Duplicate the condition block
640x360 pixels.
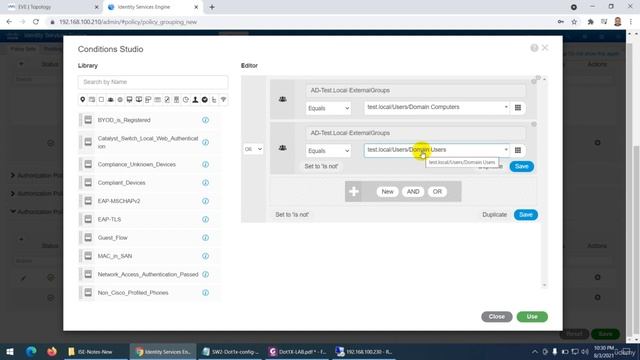pyautogui.click(x=494, y=215)
